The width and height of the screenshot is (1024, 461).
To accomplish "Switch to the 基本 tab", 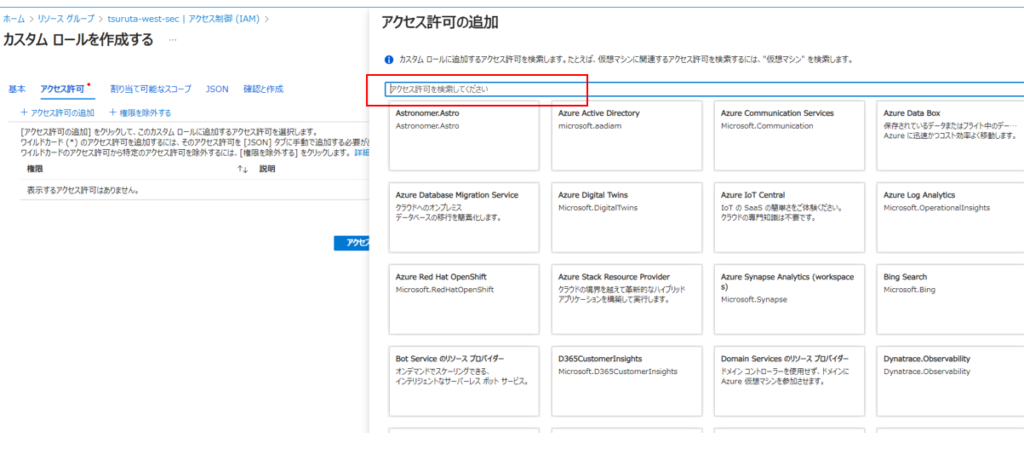I will 17,89.
